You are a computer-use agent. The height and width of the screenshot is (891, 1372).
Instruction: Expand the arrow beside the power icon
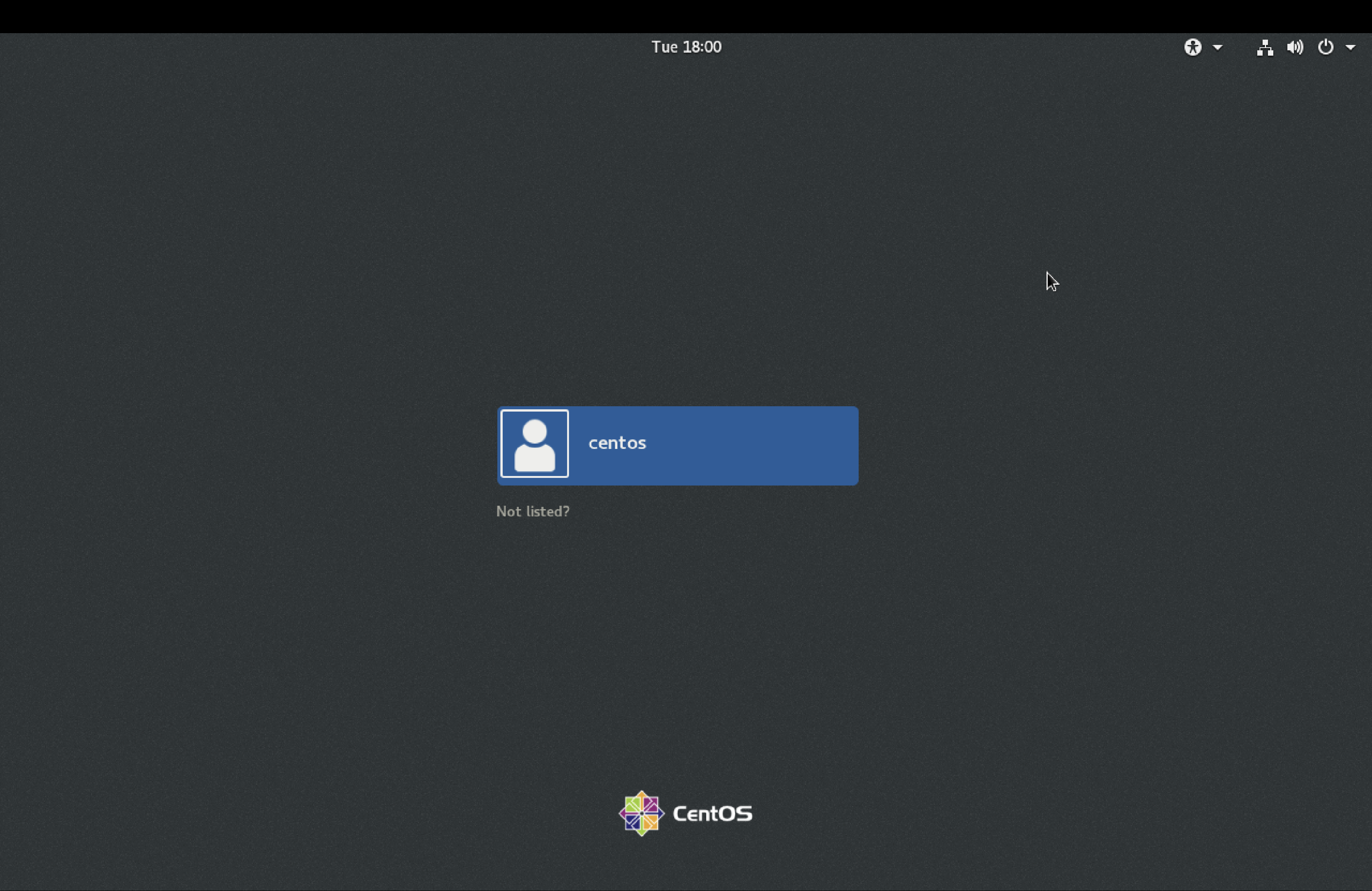(1351, 47)
